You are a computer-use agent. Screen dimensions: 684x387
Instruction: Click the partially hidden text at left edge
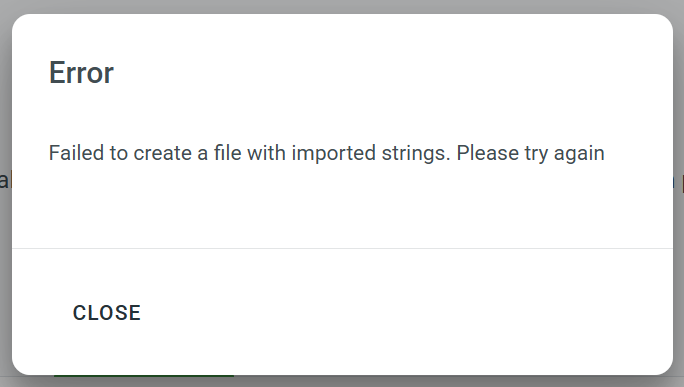click(5, 180)
